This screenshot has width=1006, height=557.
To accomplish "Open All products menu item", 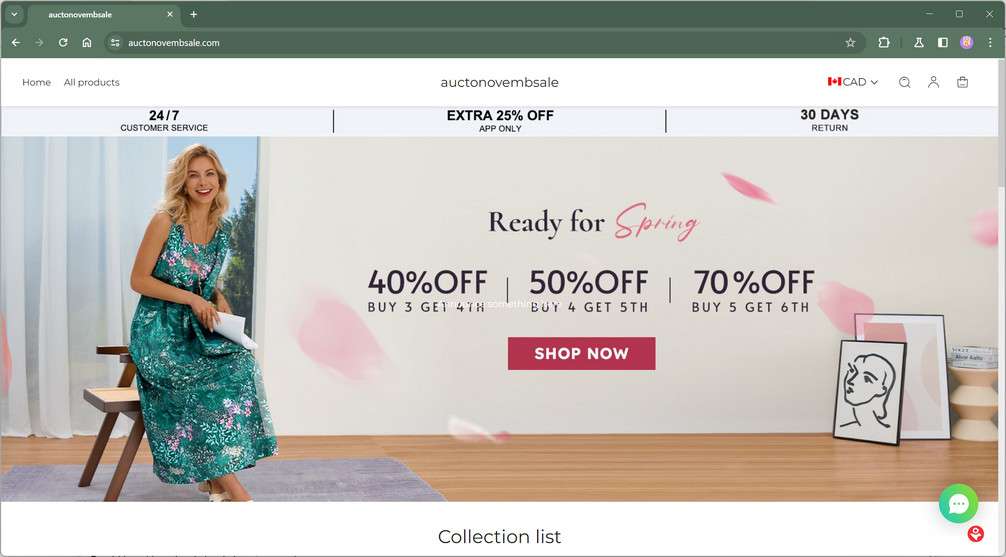I will coord(92,82).
